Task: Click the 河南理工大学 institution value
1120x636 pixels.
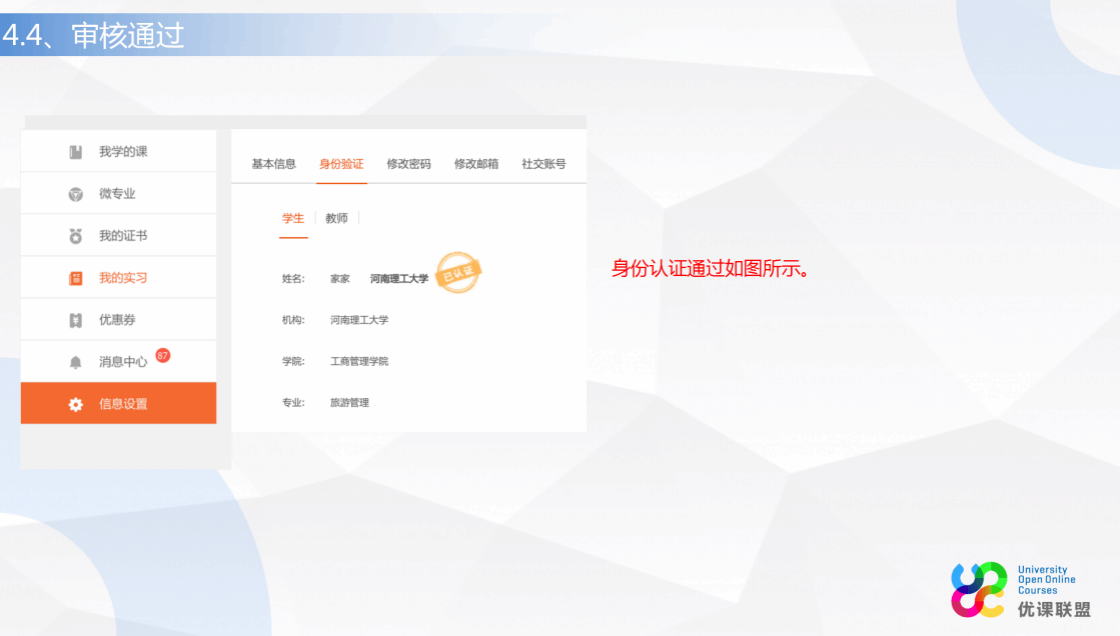Action: click(359, 320)
